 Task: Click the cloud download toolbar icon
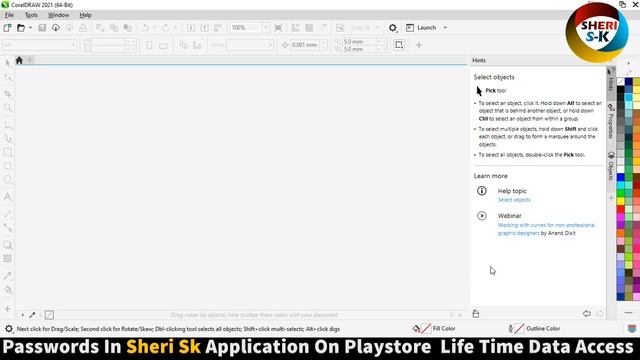[56, 28]
